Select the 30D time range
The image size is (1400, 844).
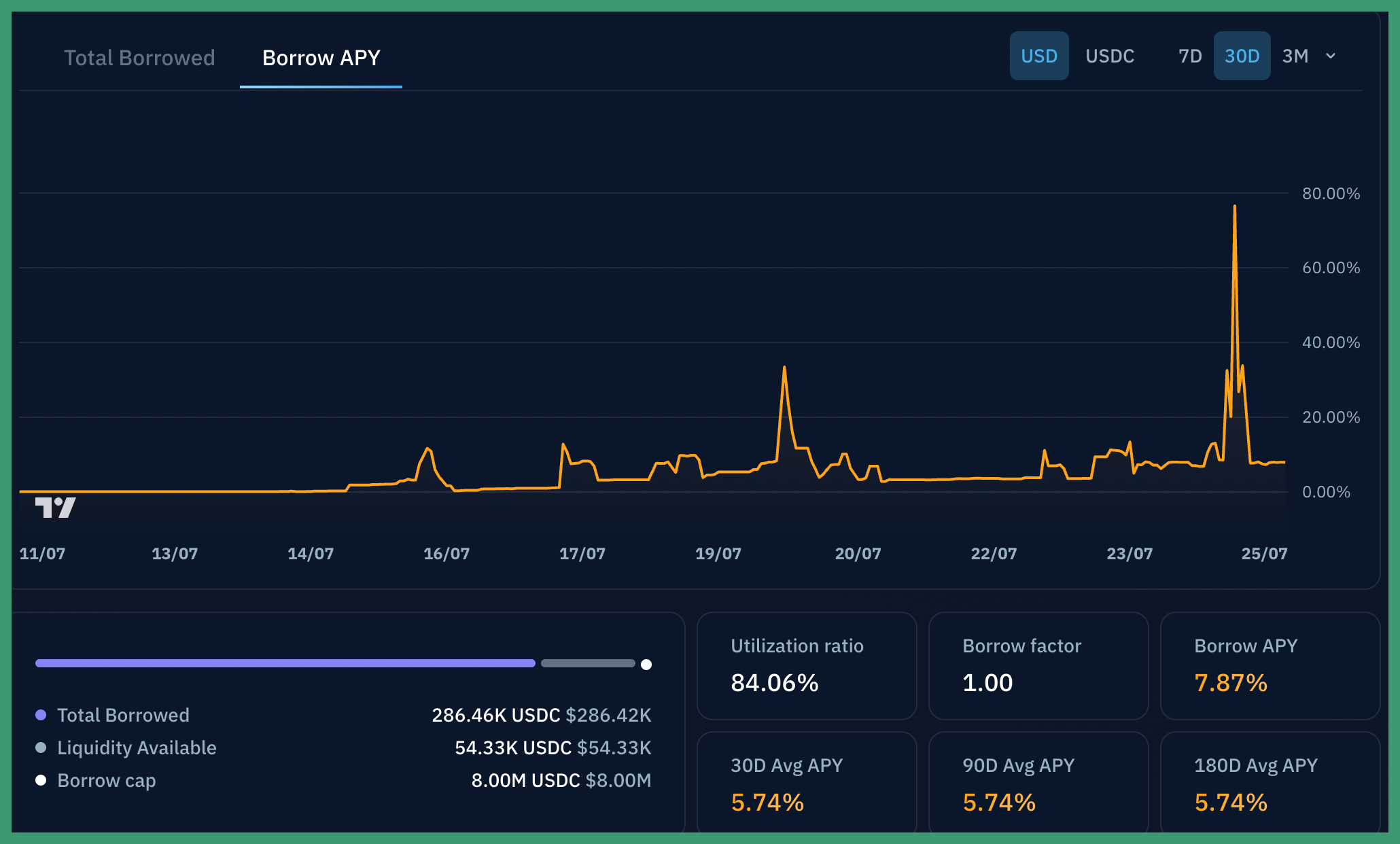tap(1242, 56)
